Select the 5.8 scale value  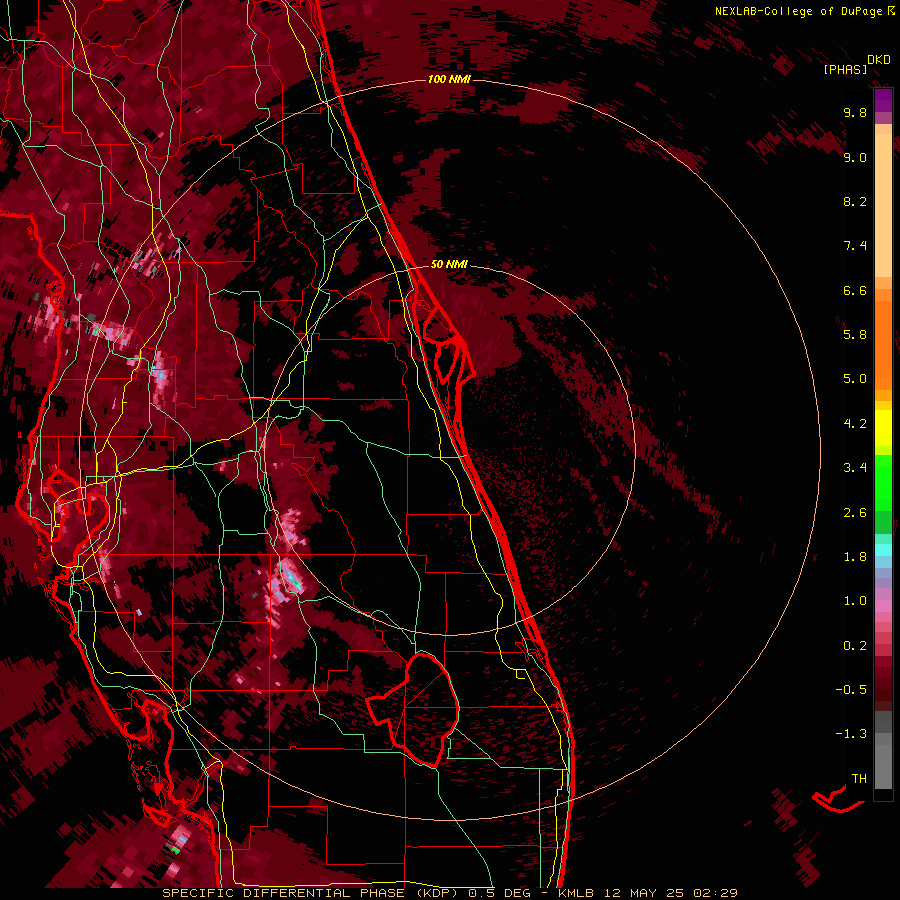855,335
